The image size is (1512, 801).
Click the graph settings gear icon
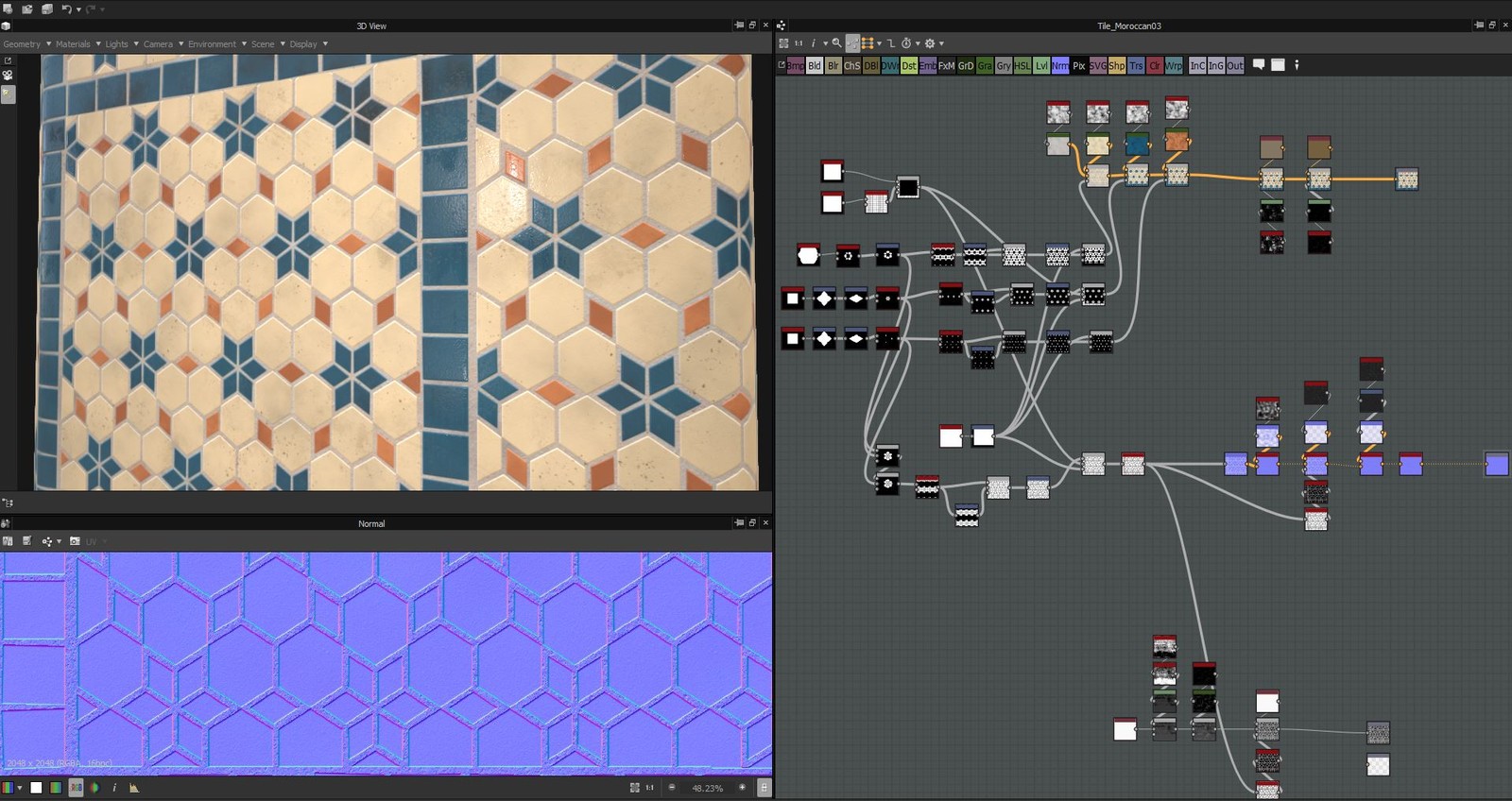point(930,43)
